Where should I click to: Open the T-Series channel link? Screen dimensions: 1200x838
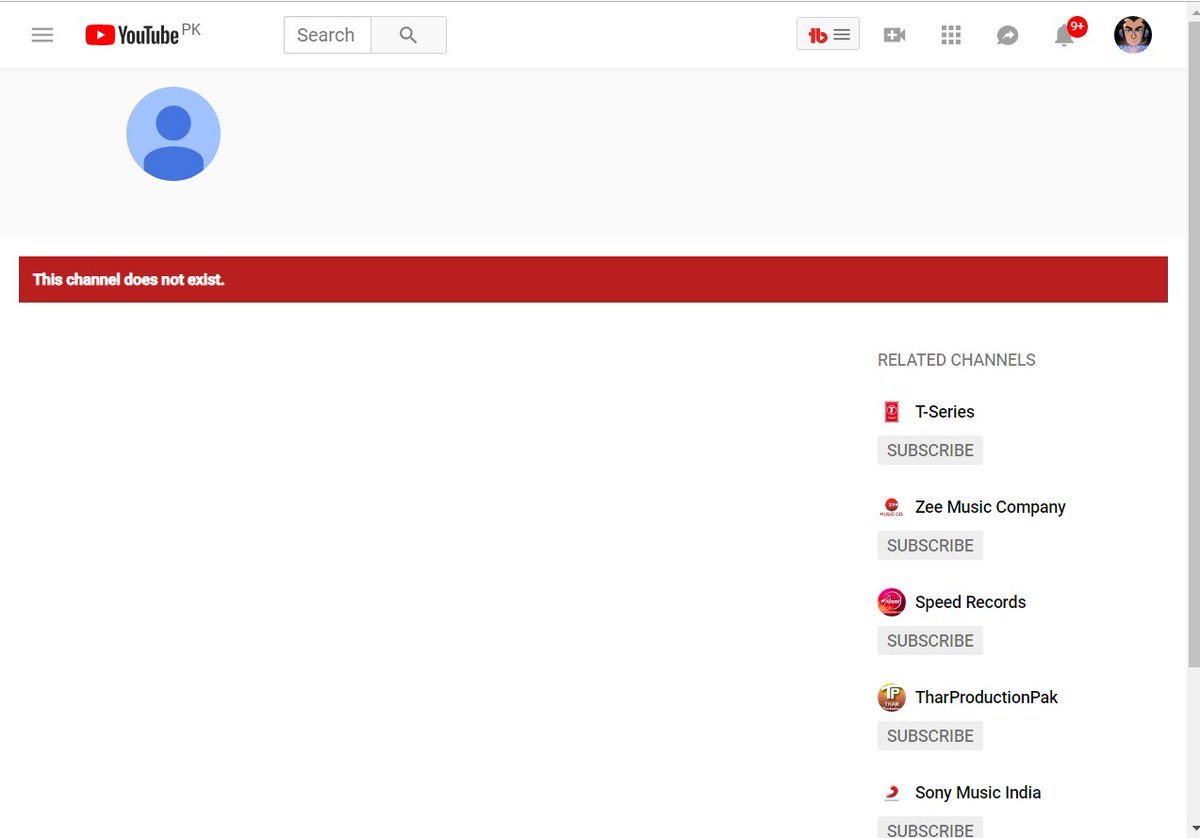click(x=944, y=411)
